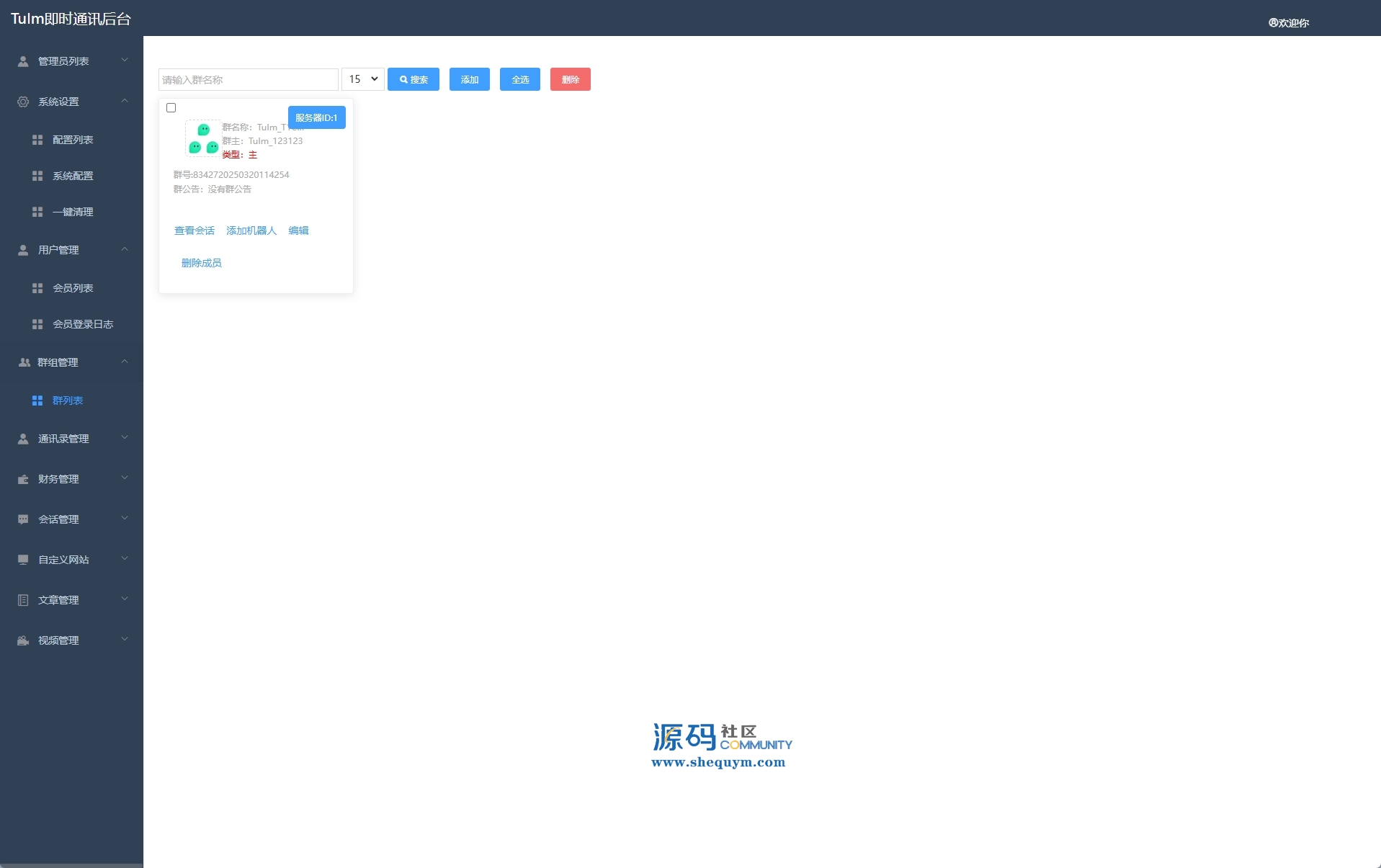
Task: Open the 会员列表 menu item
Action: tap(73, 288)
